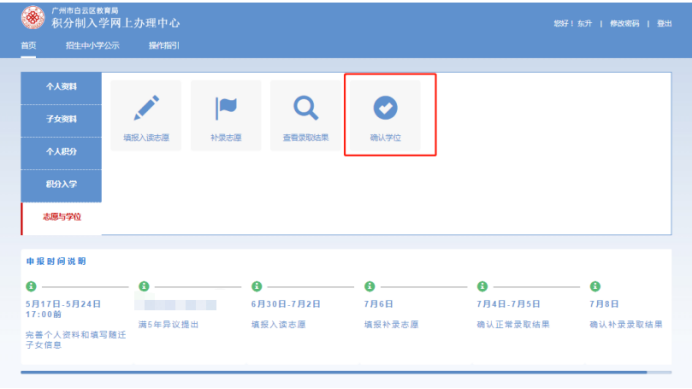This screenshot has height=389, width=692.
Task: Click the 满5年异议提出 text
Action: click(169, 325)
